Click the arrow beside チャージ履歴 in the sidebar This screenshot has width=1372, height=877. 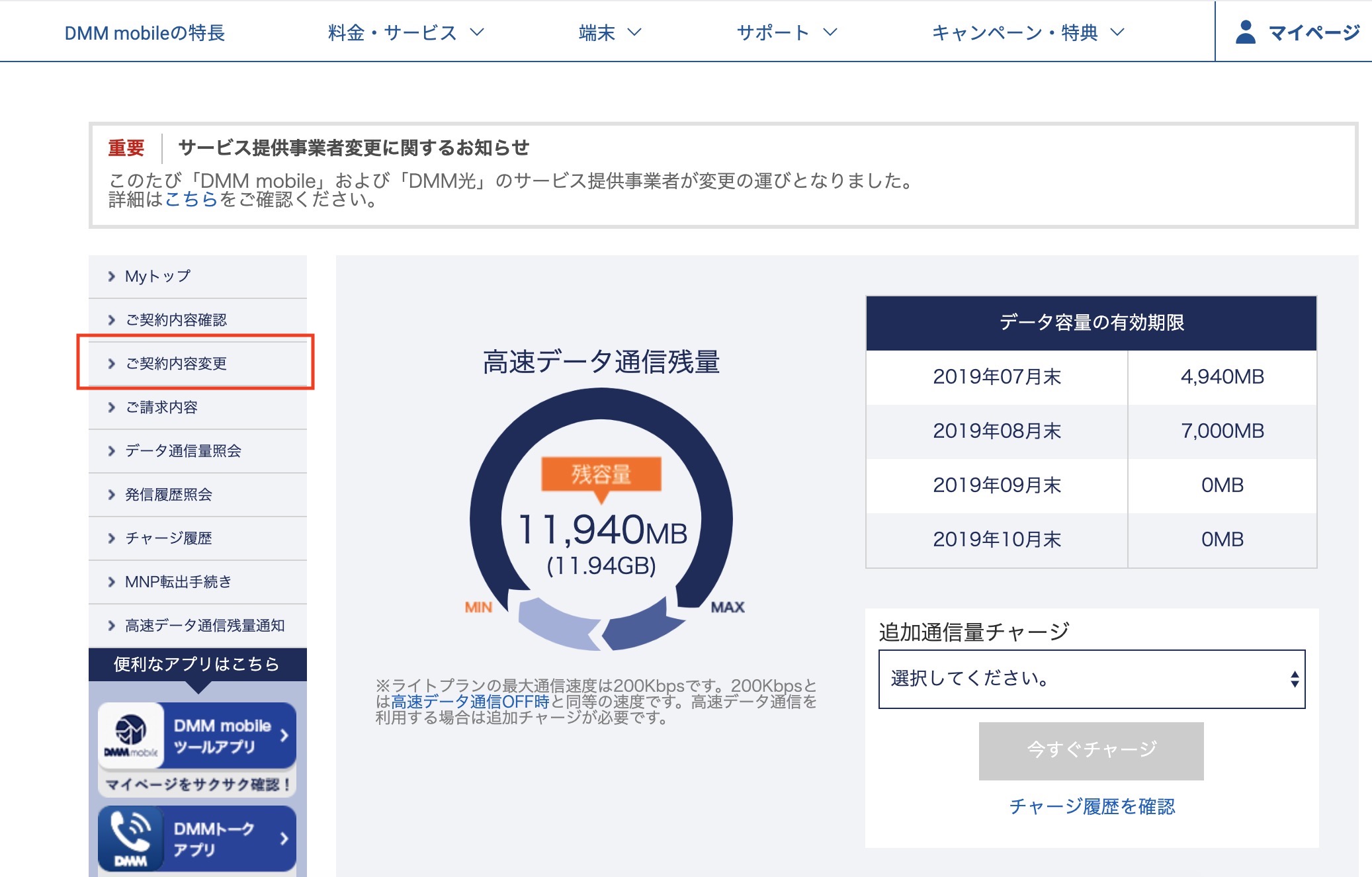click(x=110, y=538)
